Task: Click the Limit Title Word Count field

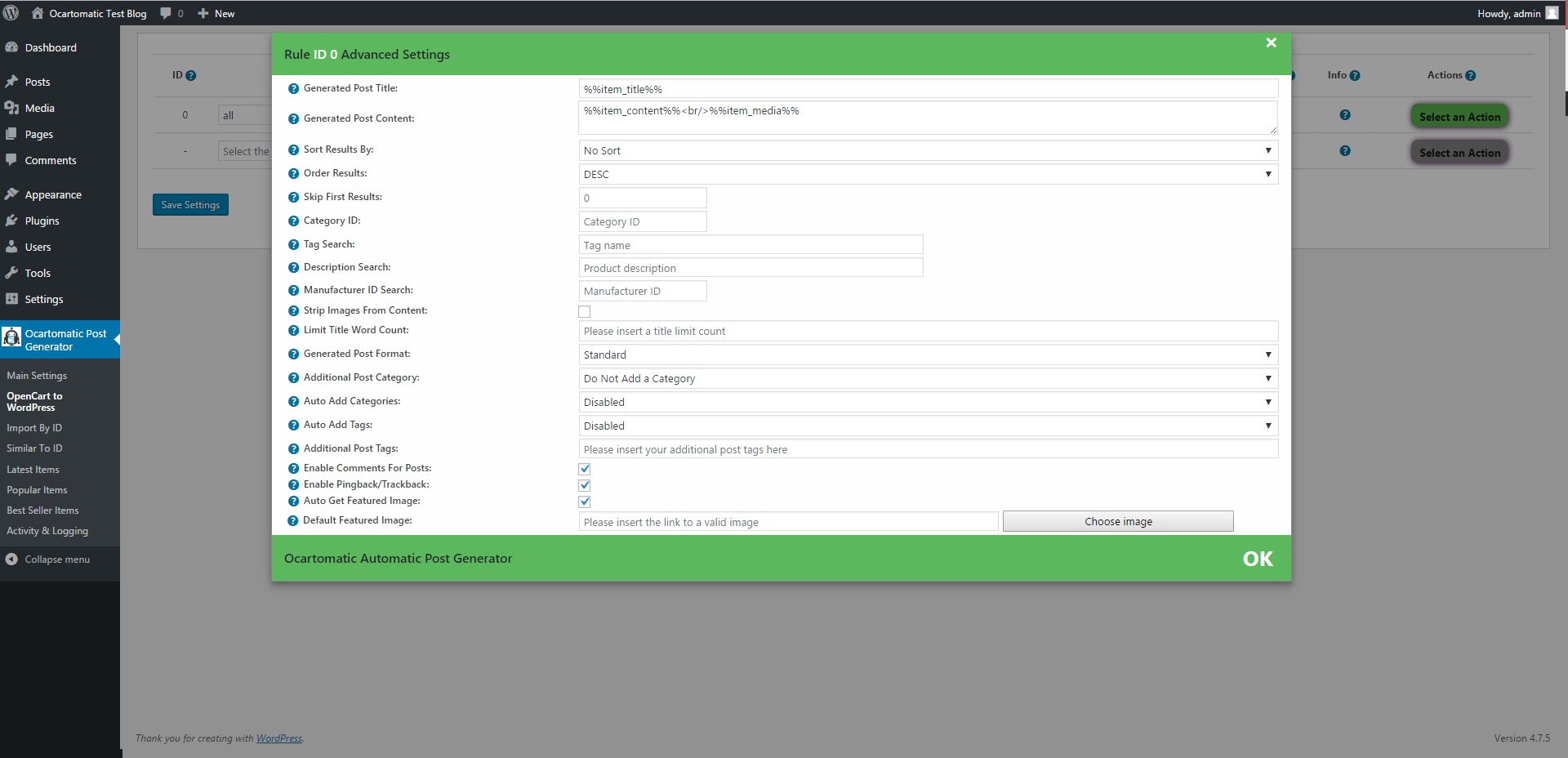Action: (929, 331)
